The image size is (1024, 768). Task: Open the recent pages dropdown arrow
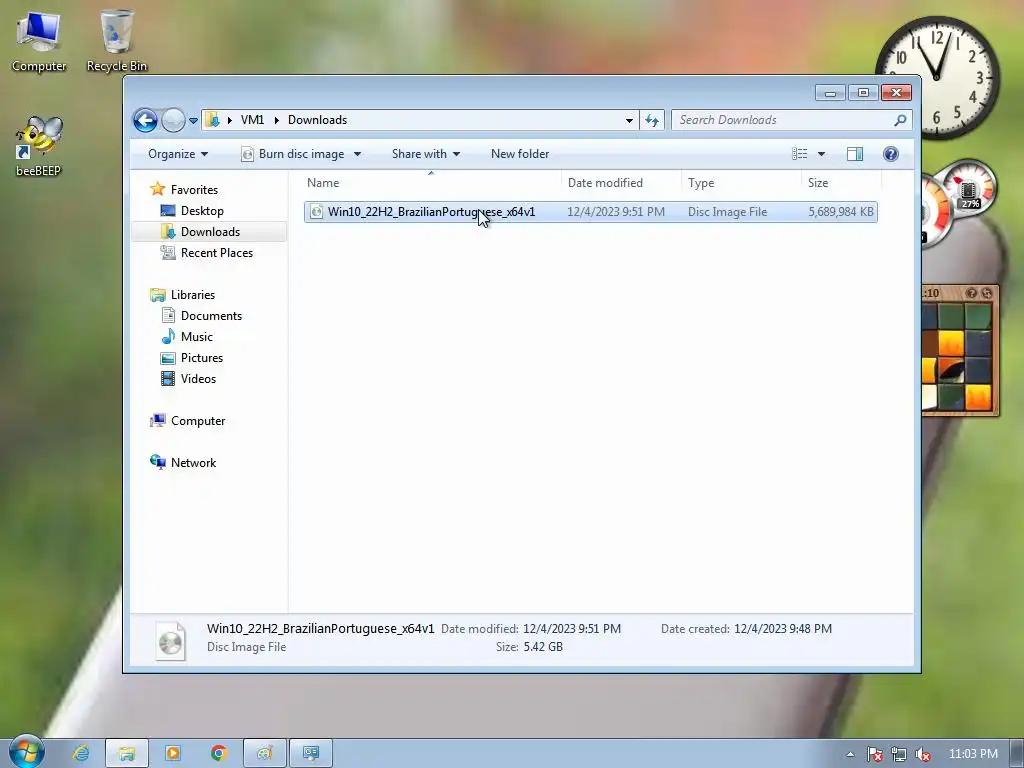coord(193,121)
